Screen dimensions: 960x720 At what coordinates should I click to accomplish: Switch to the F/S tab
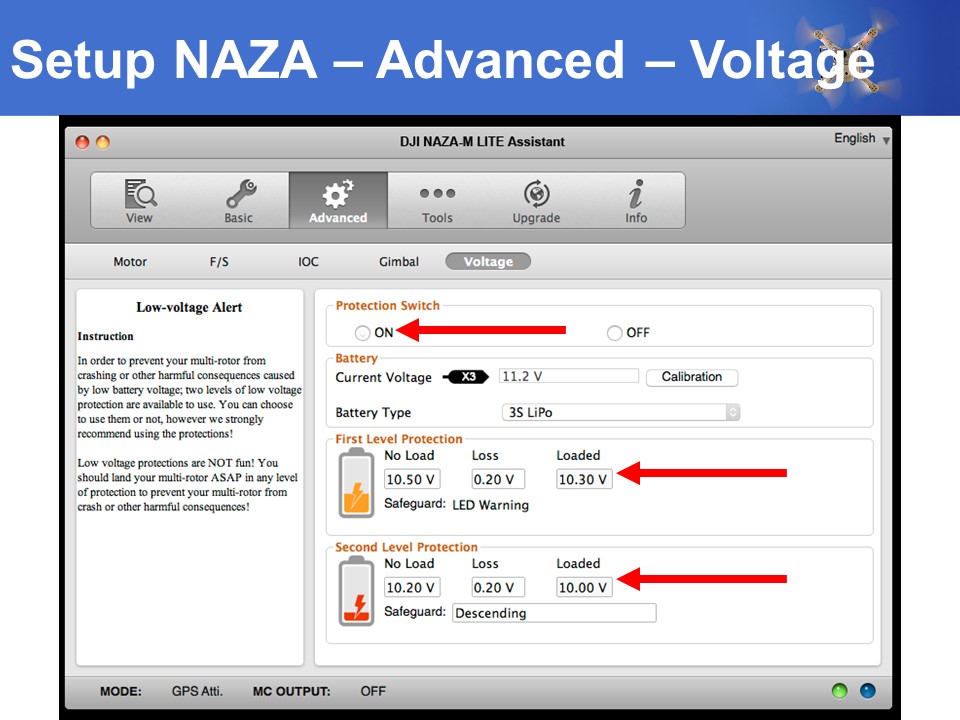tap(219, 261)
